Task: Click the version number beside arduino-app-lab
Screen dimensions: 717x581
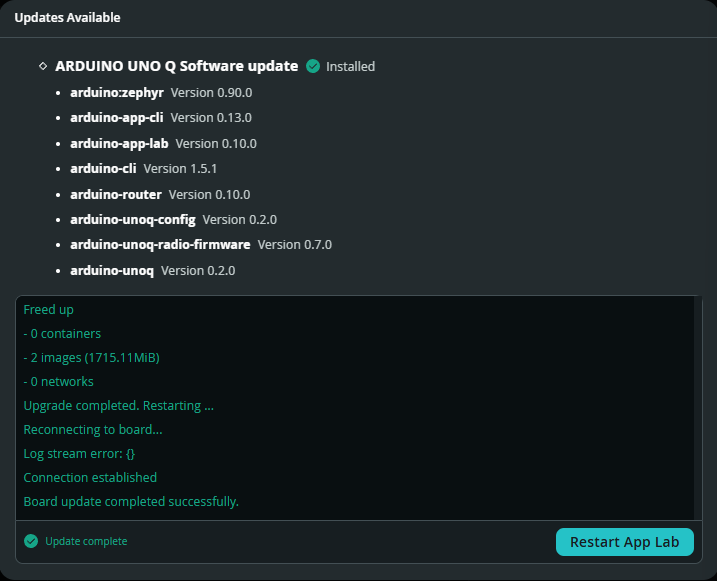Action: coord(216,144)
